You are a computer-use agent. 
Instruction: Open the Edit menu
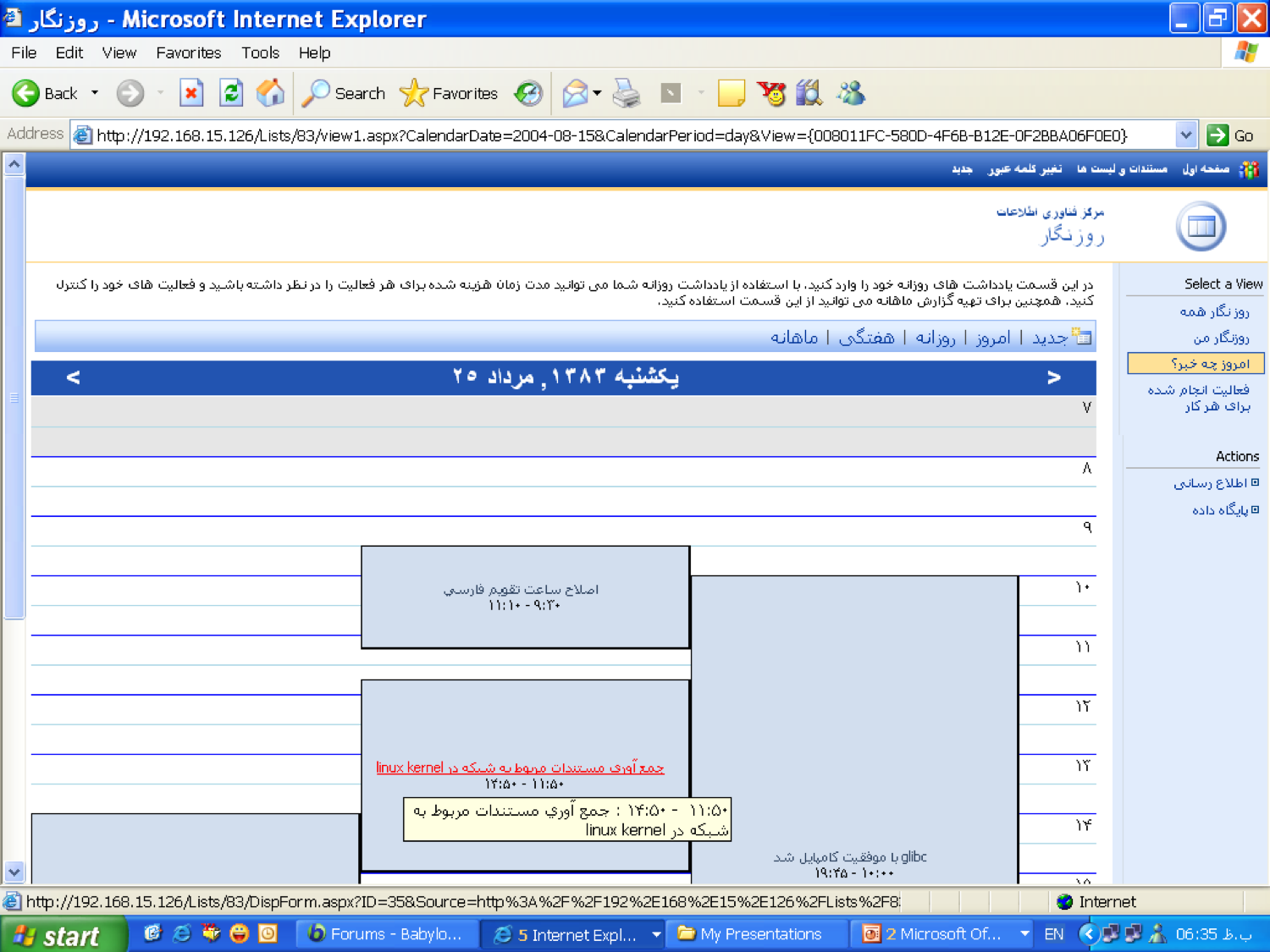click(69, 52)
